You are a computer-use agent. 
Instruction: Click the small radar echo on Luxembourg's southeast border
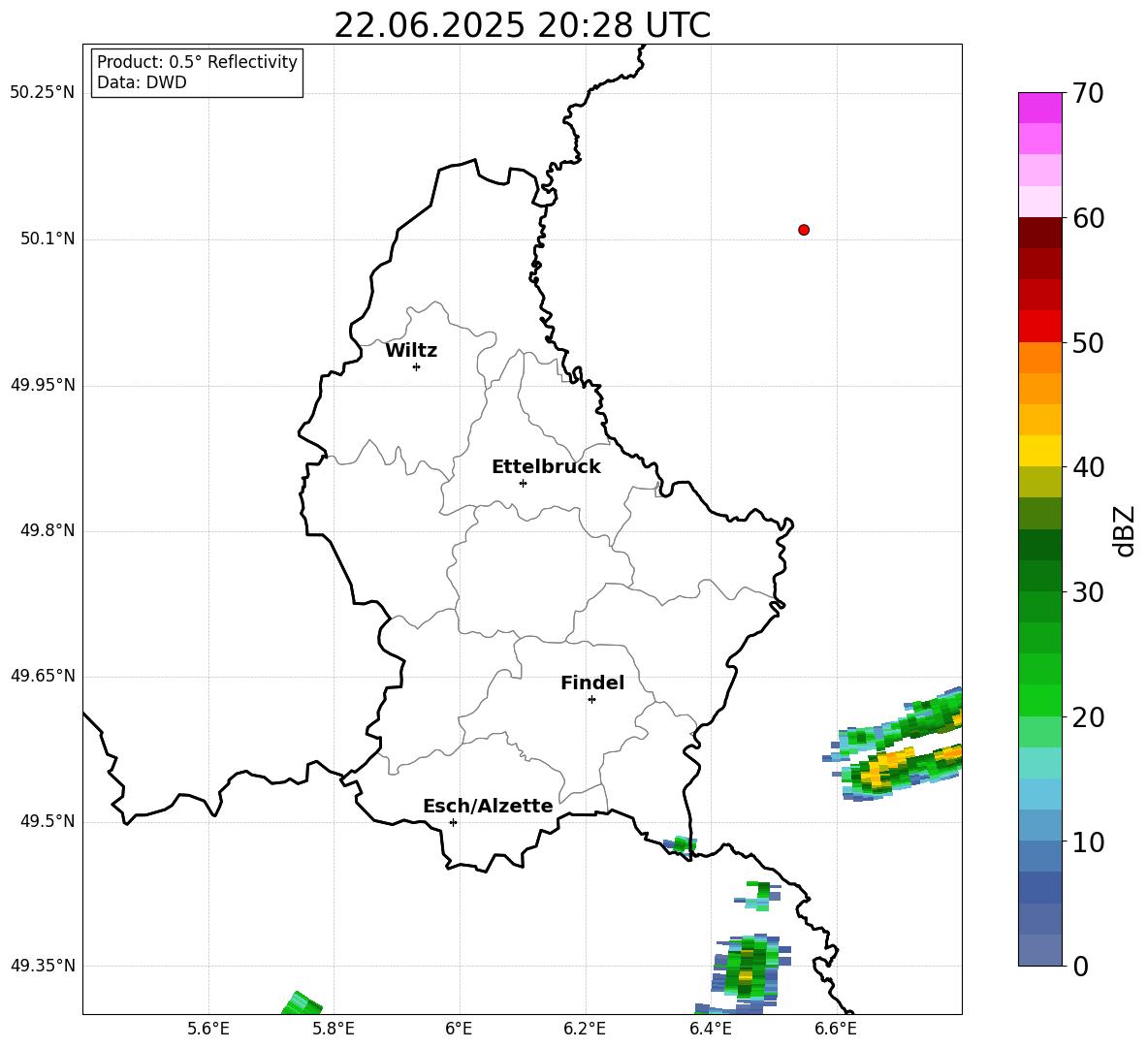681,845
